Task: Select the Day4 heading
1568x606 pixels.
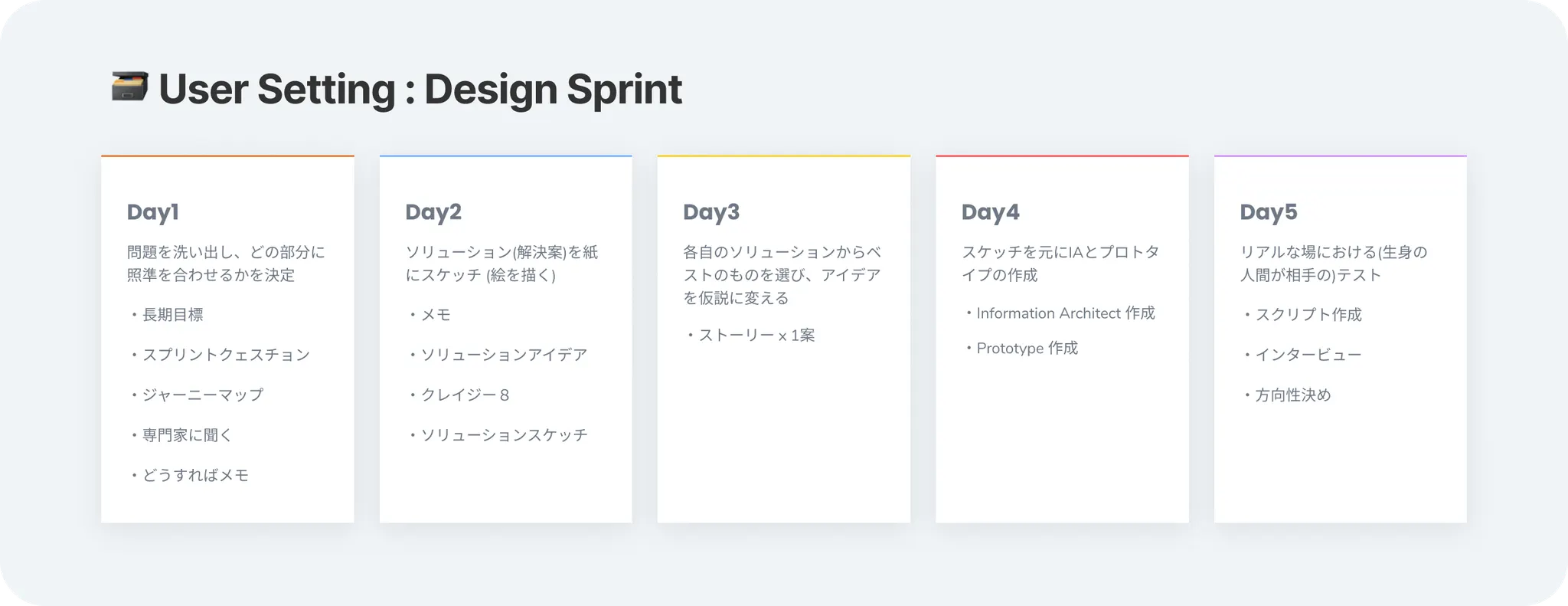Action: (x=990, y=212)
